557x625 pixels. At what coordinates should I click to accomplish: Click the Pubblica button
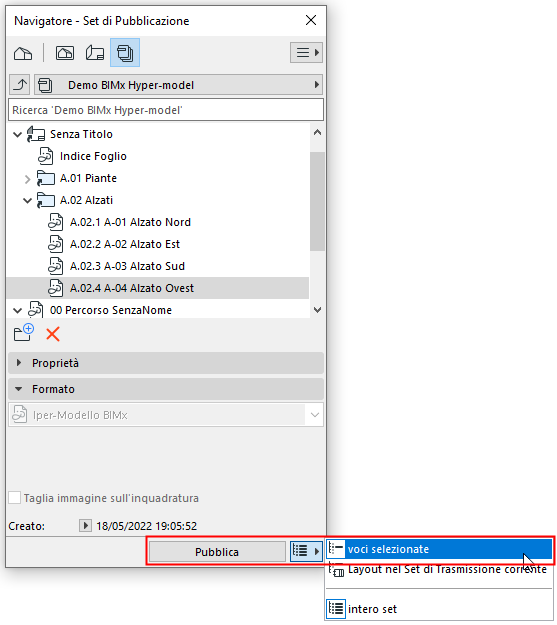click(x=217, y=552)
